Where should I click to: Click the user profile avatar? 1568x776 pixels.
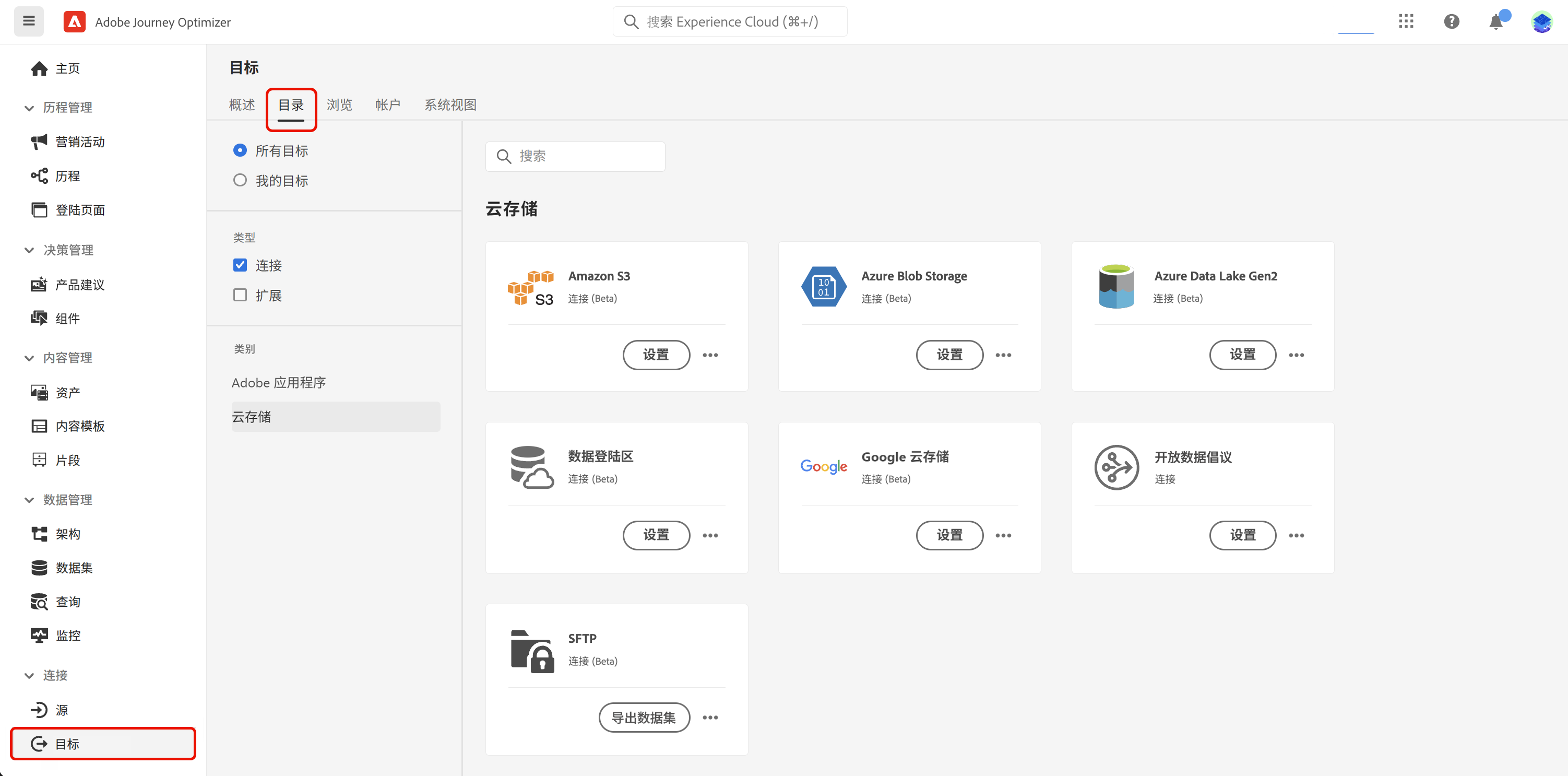[x=1541, y=22]
